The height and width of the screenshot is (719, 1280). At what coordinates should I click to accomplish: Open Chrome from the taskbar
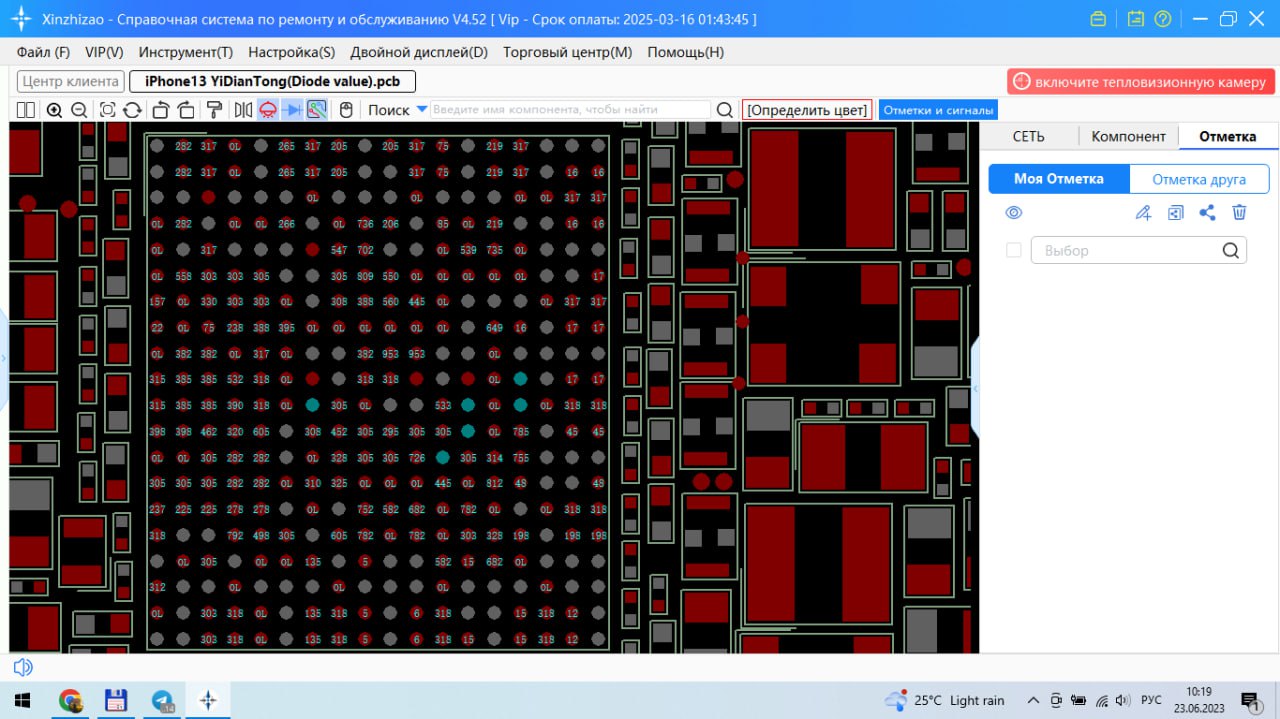[x=70, y=700]
